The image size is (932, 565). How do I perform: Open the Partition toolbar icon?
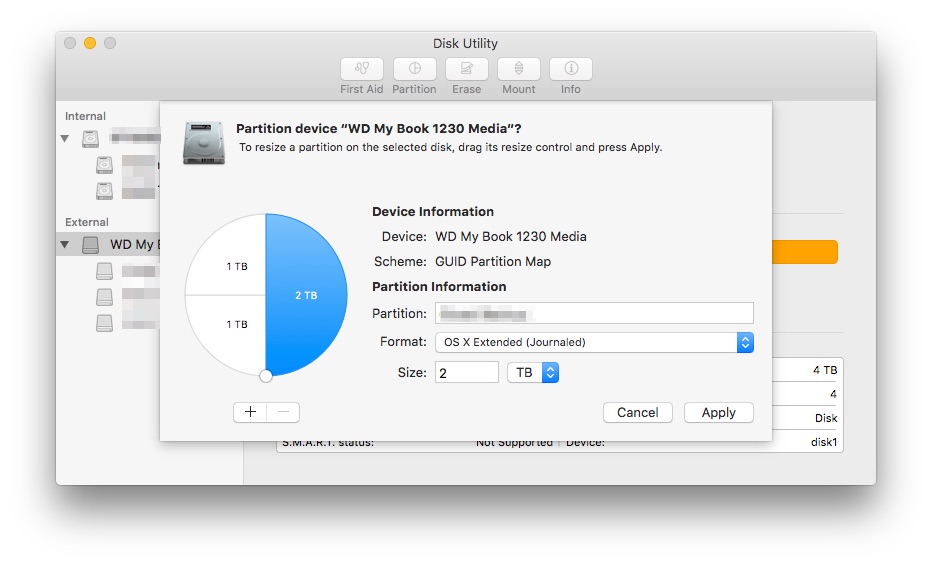414,69
